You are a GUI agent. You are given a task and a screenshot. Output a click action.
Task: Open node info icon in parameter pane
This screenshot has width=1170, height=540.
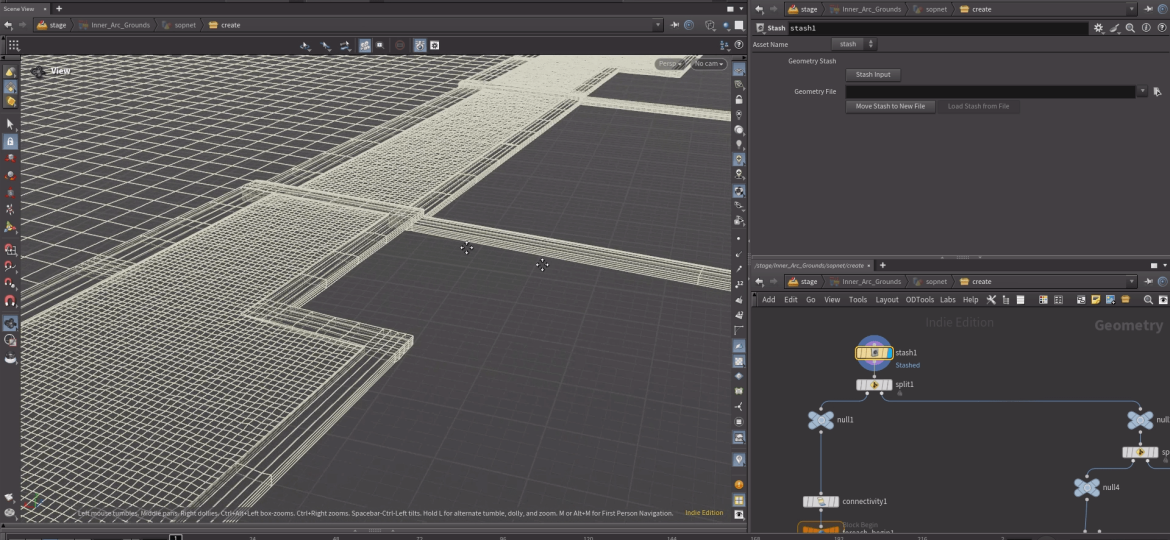[1145, 29]
